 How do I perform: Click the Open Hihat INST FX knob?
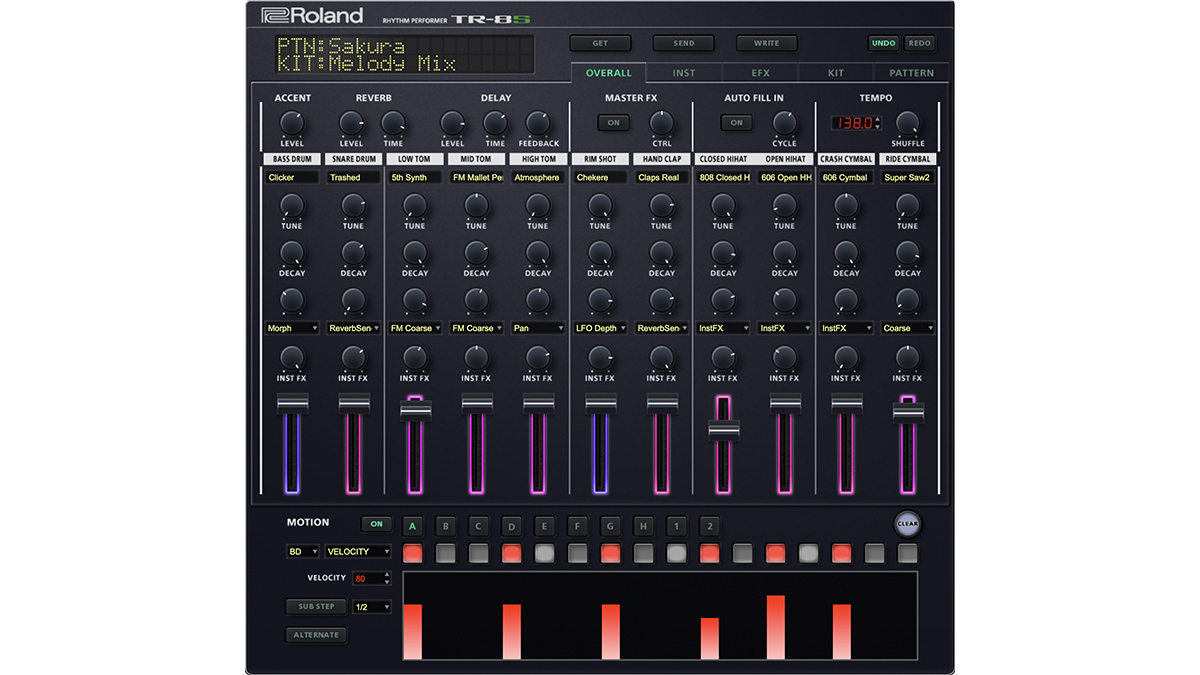pyautogui.click(x=785, y=358)
